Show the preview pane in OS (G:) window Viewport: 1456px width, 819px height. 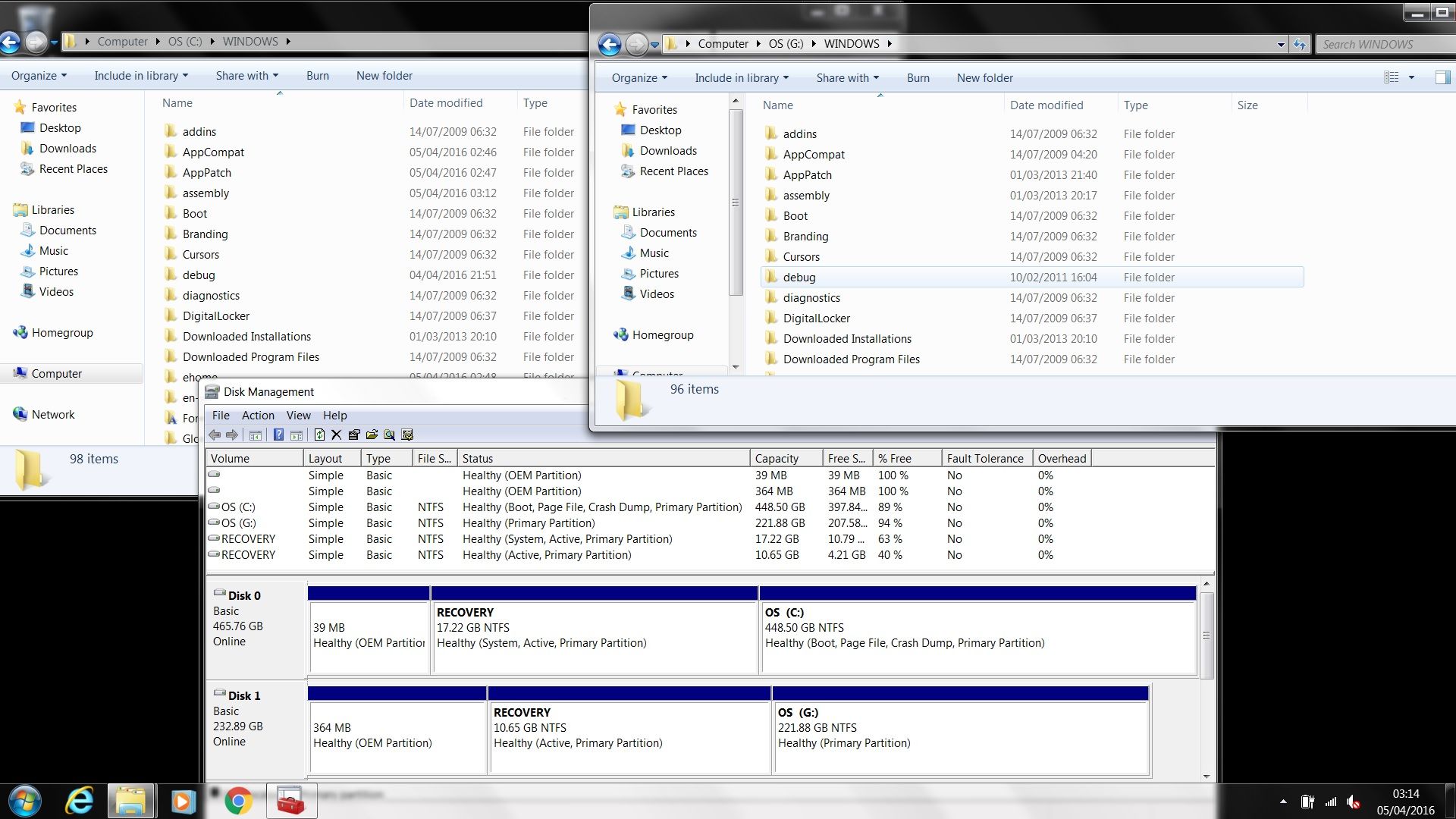coord(1442,77)
